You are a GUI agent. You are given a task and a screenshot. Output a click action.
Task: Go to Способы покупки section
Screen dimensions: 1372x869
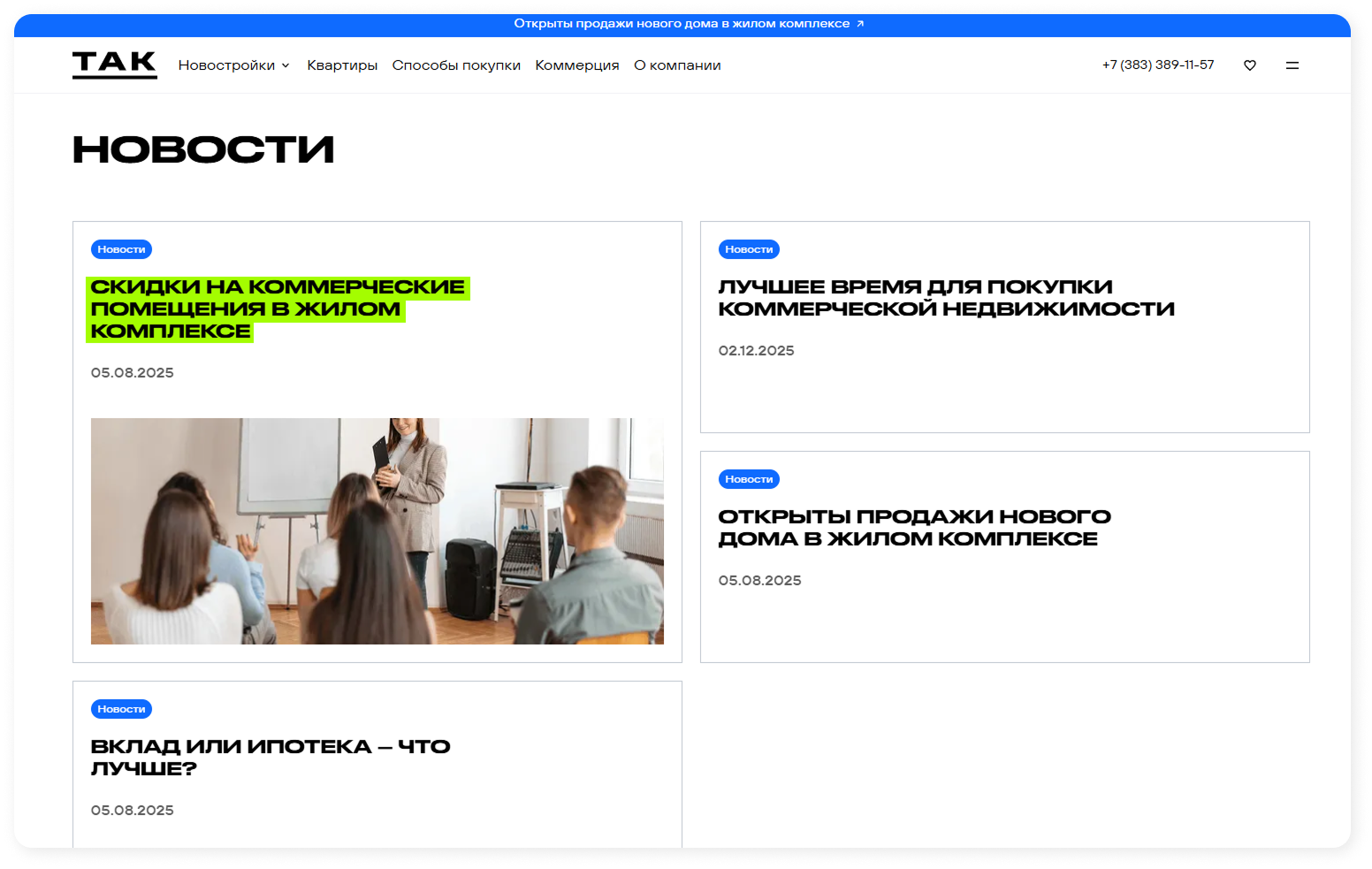pyautogui.click(x=456, y=65)
